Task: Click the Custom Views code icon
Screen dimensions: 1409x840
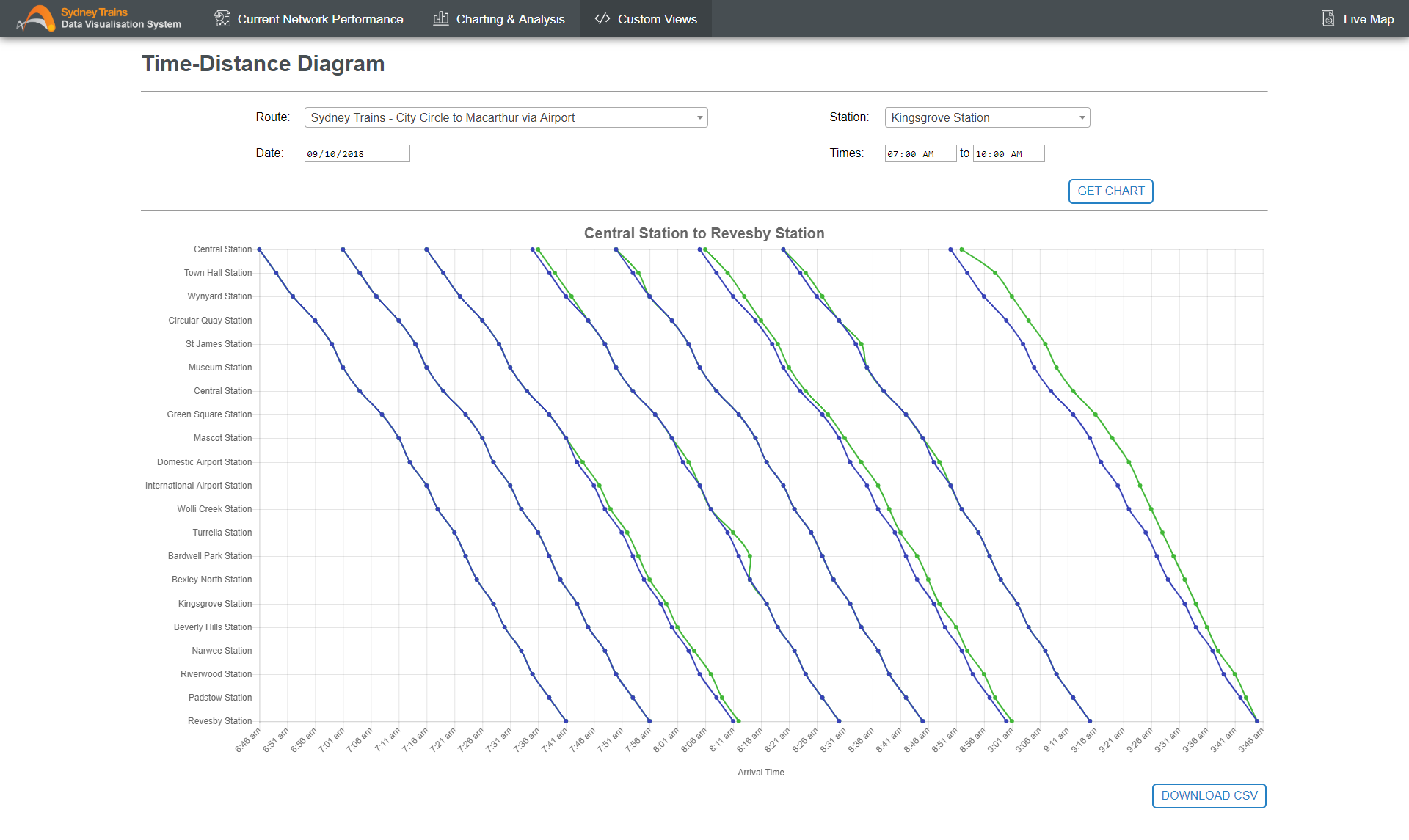Action: 602,18
